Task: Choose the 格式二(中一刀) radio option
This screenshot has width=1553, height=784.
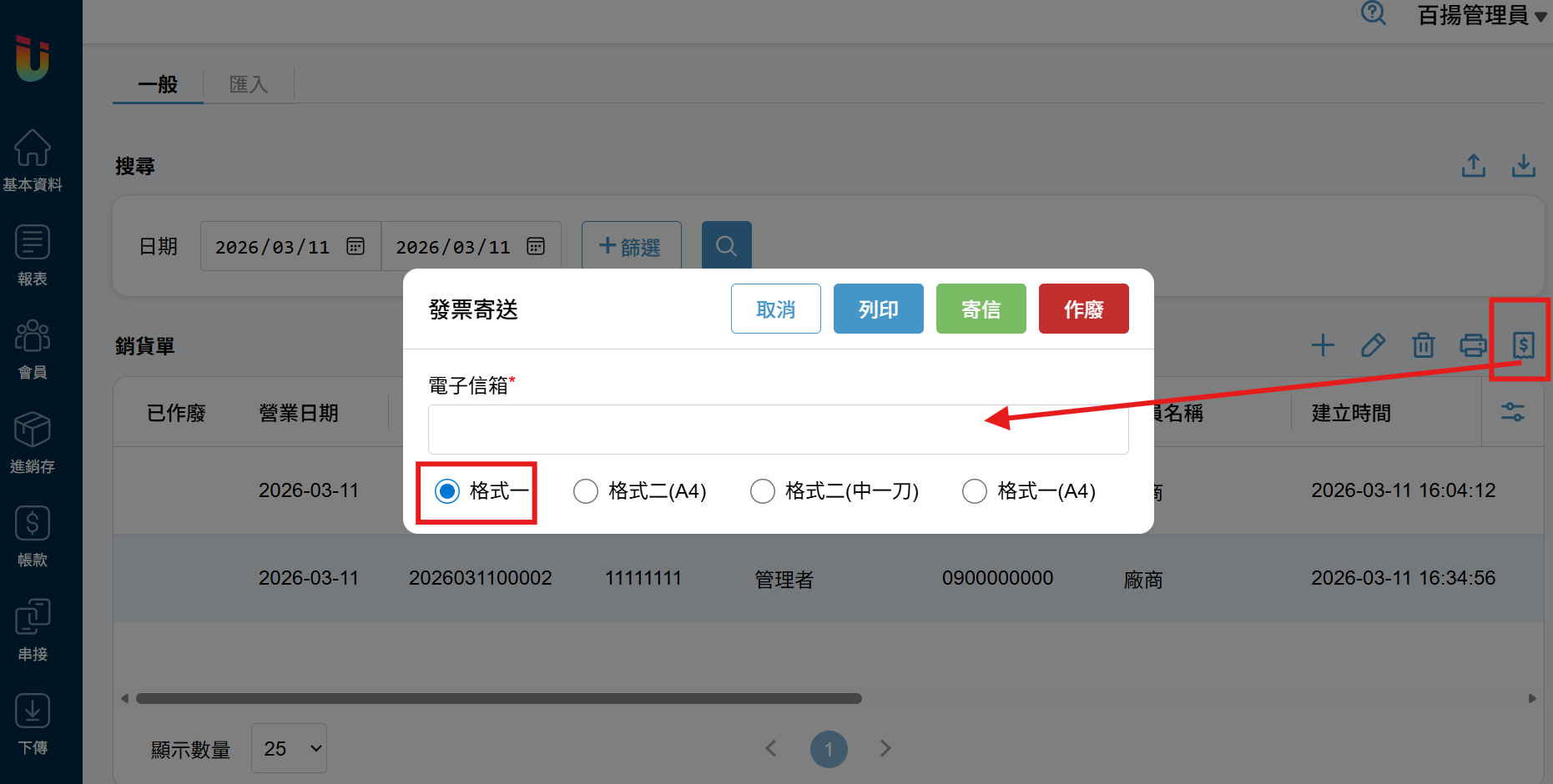Action: [763, 491]
